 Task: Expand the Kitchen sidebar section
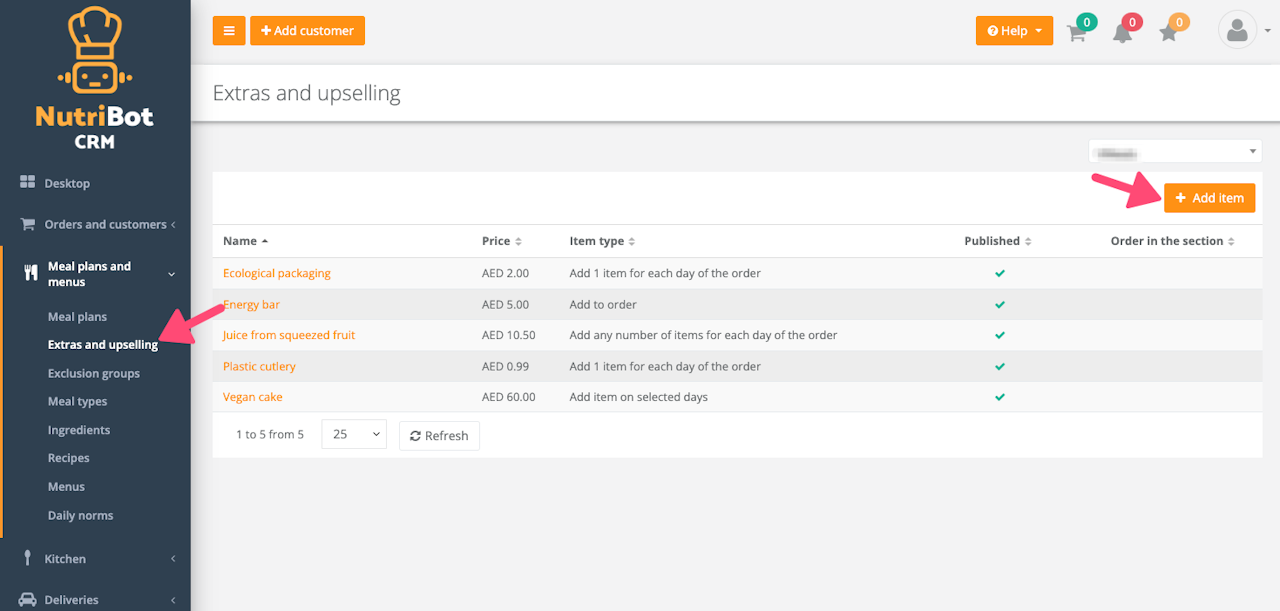[x=95, y=559]
